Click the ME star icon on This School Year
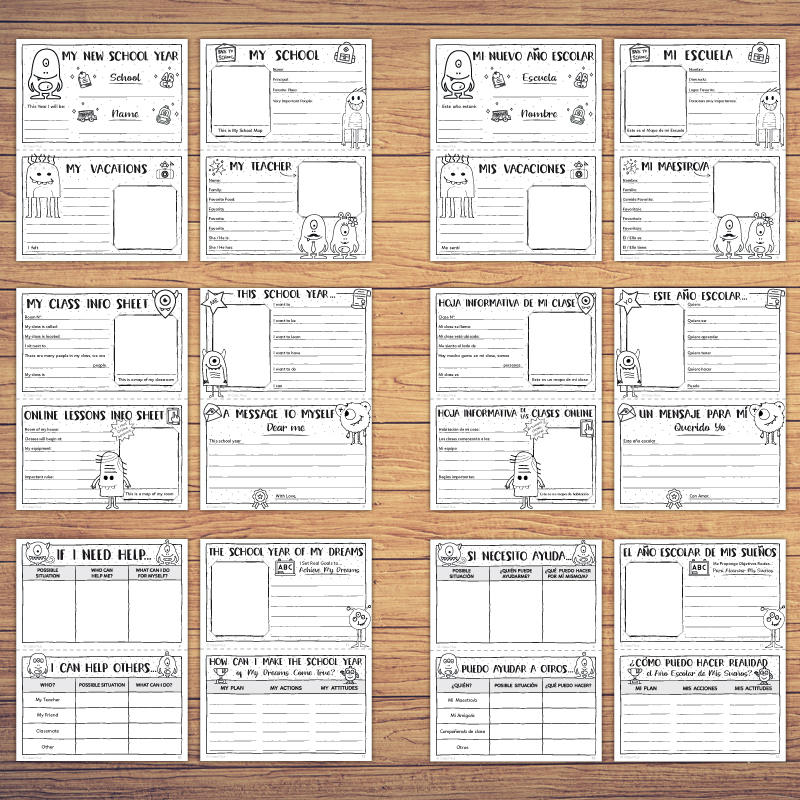This screenshot has height=800, width=800. [211, 298]
